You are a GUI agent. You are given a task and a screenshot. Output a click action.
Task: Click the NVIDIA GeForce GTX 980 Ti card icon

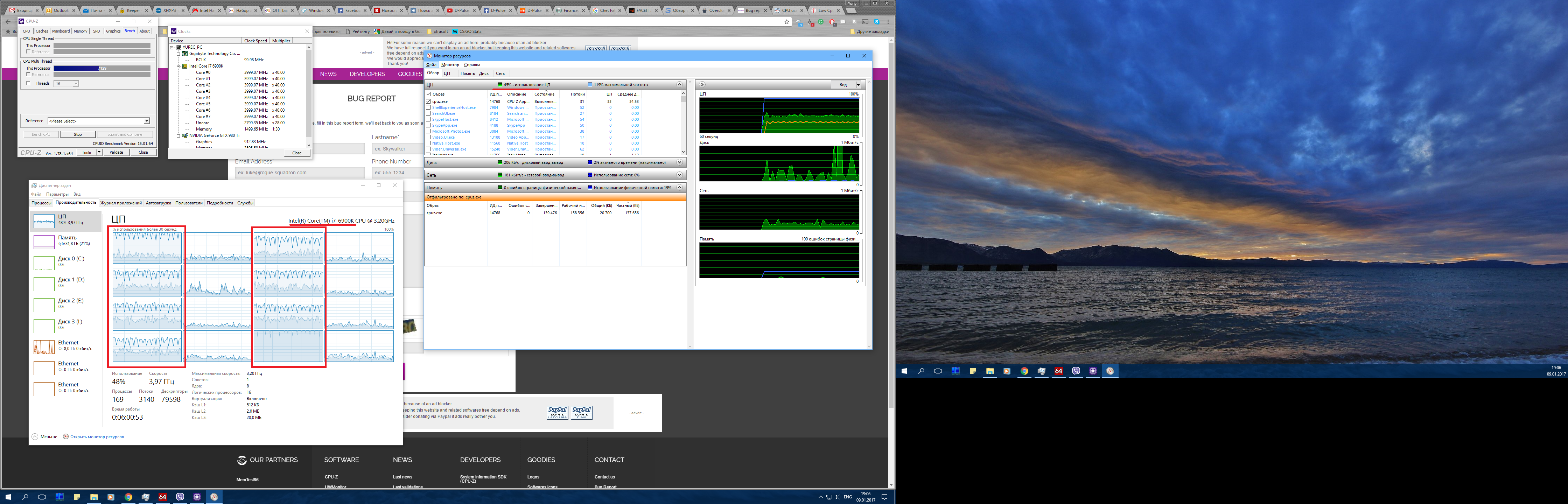click(184, 135)
